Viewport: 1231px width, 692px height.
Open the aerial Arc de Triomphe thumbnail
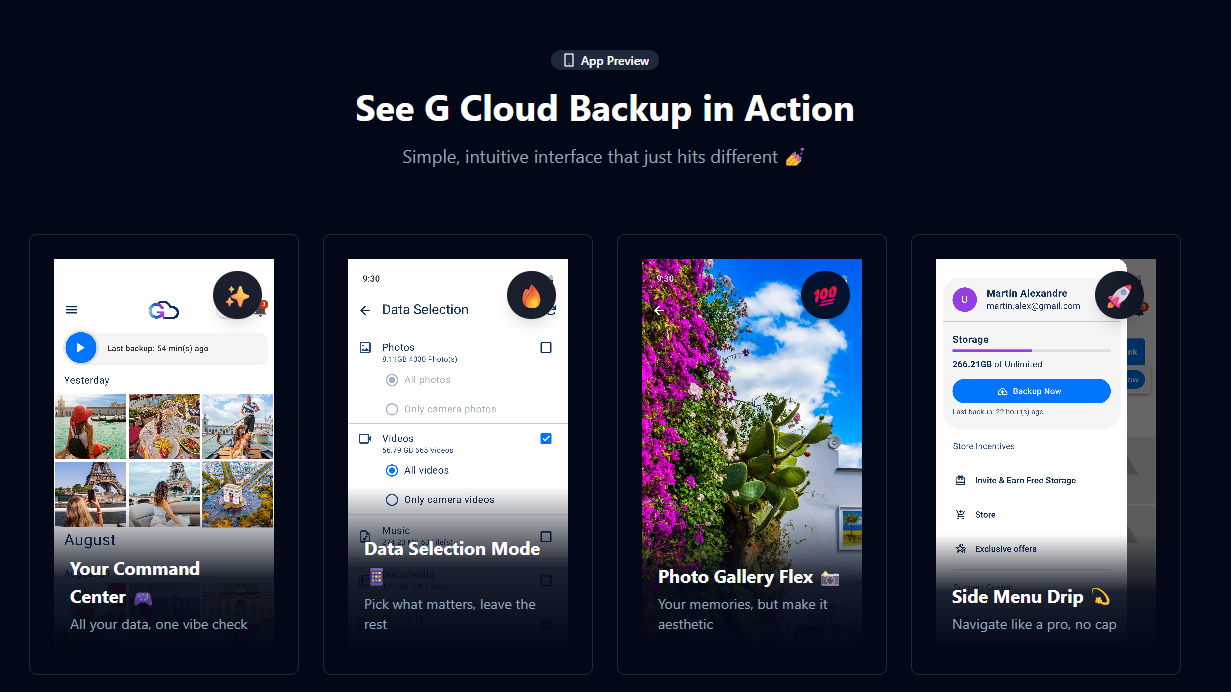[238, 494]
